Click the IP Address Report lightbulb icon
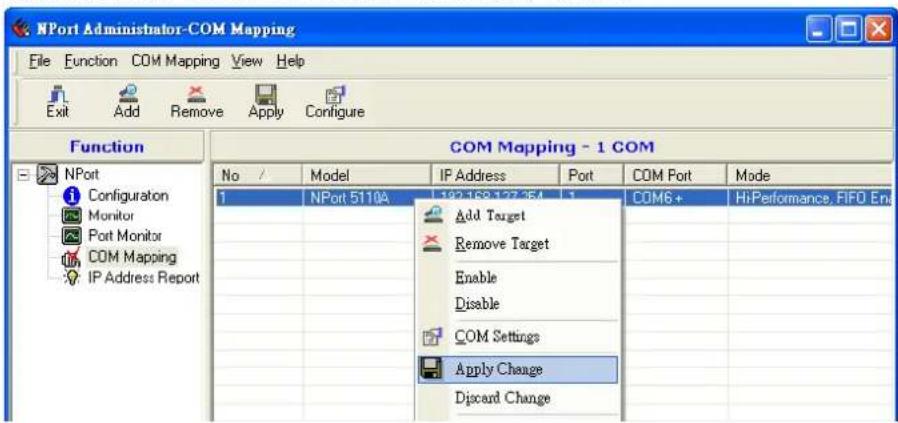The width and height of the screenshot is (898, 423). 74,278
